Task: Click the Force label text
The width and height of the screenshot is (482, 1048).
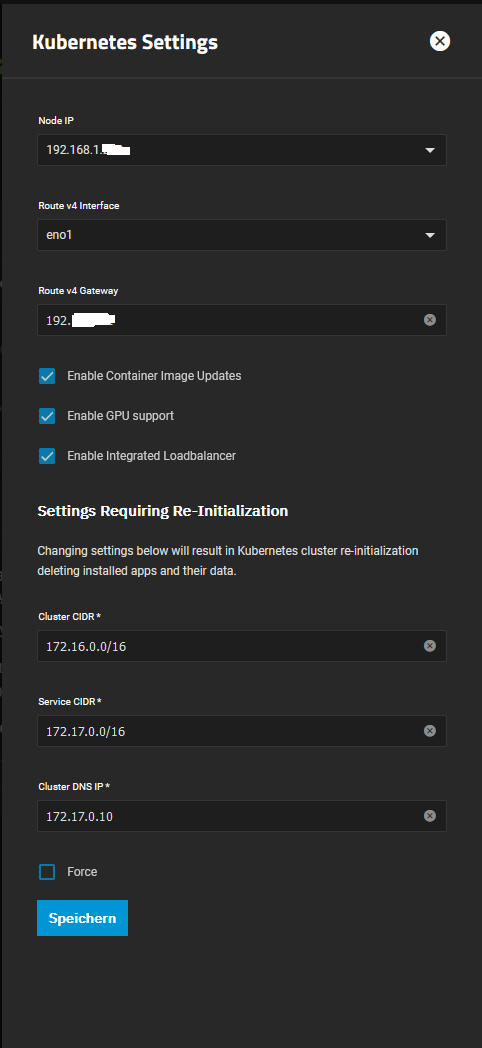Action: pyautogui.click(x=82, y=872)
